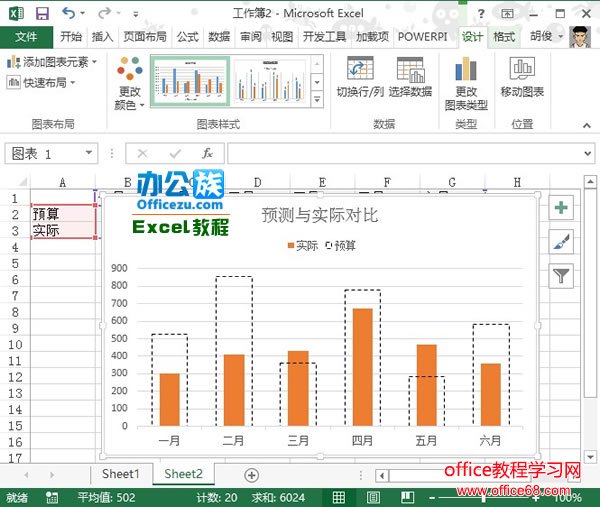The width and height of the screenshot is (600, 507).
Task: Click inside the formula bar
Action: tap(406, 153)
